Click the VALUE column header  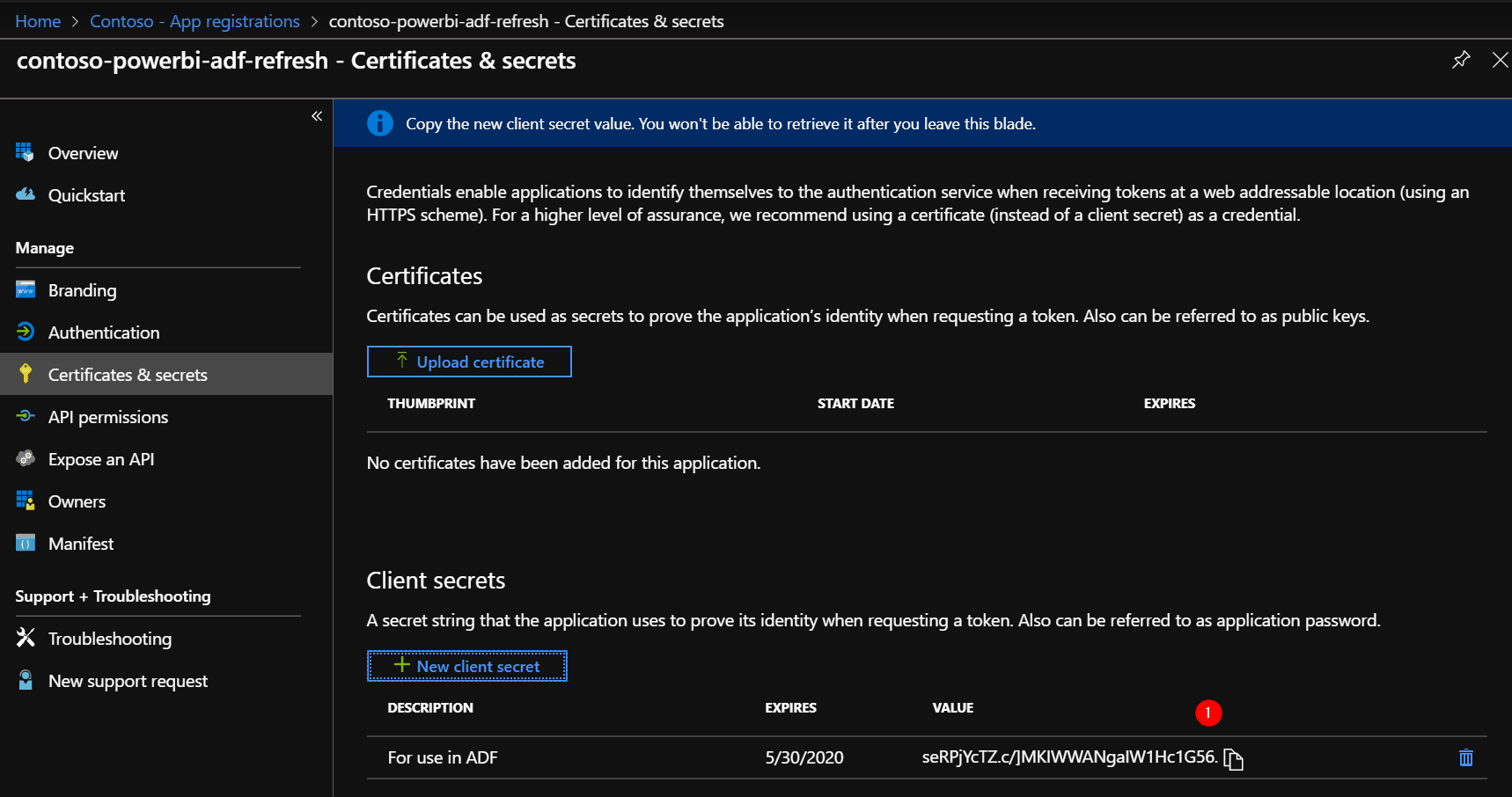tap(953, 707)
